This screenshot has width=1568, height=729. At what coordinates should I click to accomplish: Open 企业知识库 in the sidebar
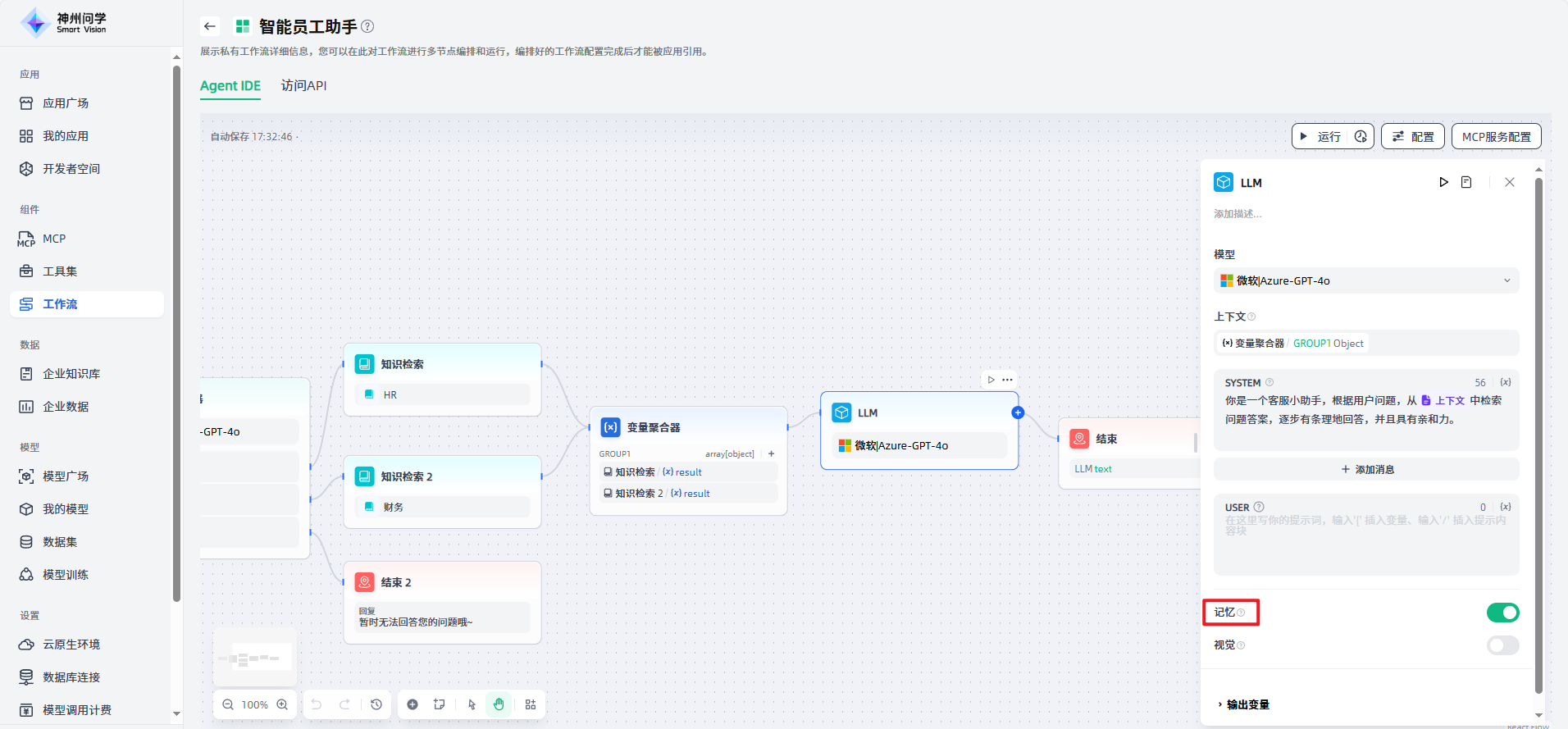click(71, 374)
